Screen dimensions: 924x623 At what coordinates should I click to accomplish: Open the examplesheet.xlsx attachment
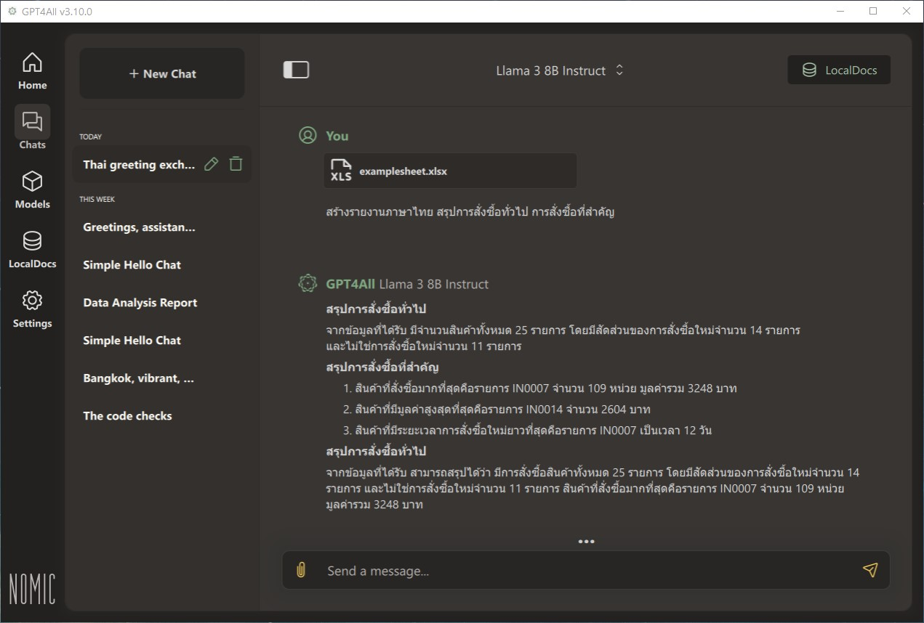(450, 171)
